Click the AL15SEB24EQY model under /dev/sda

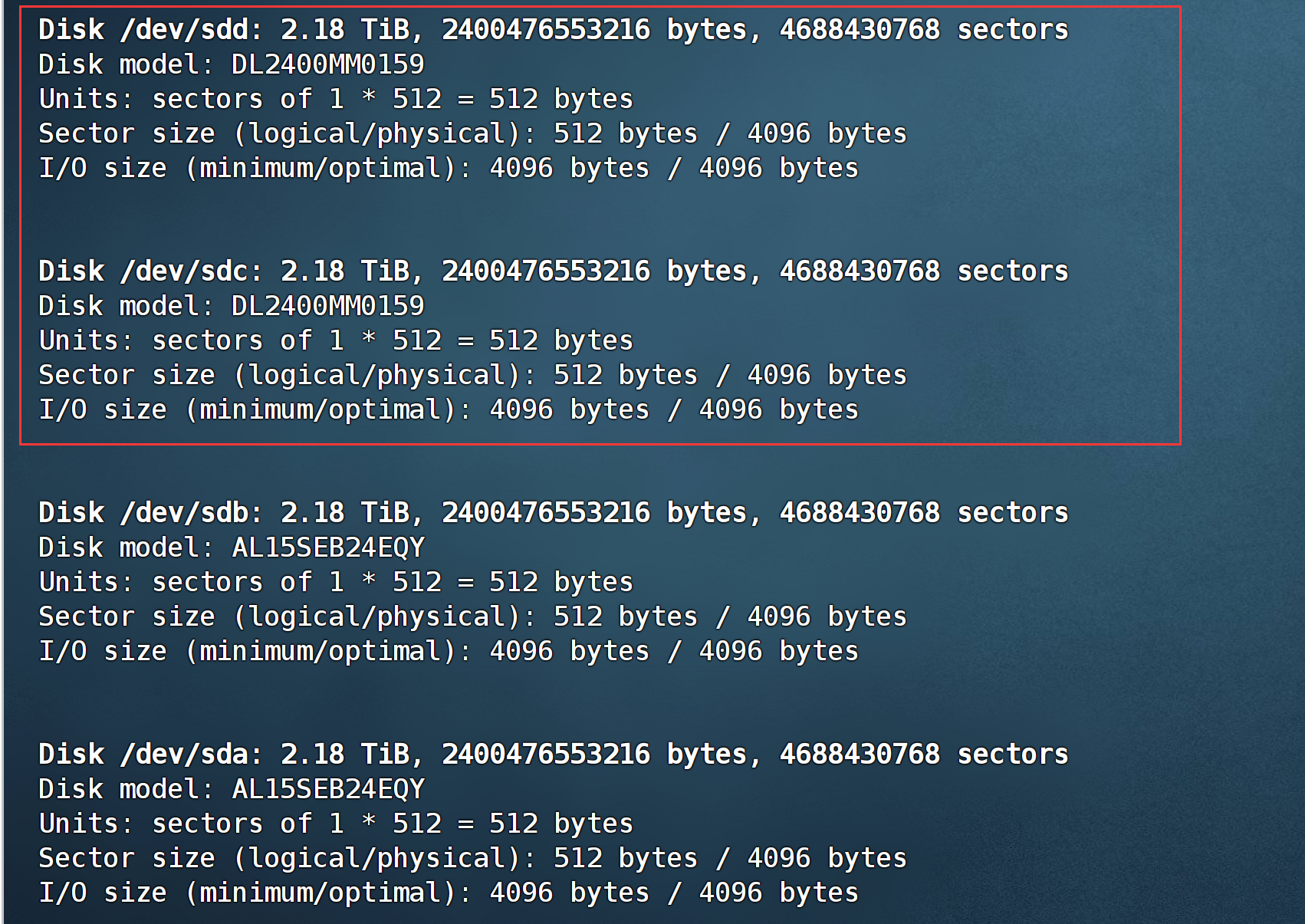pos(327,789)
